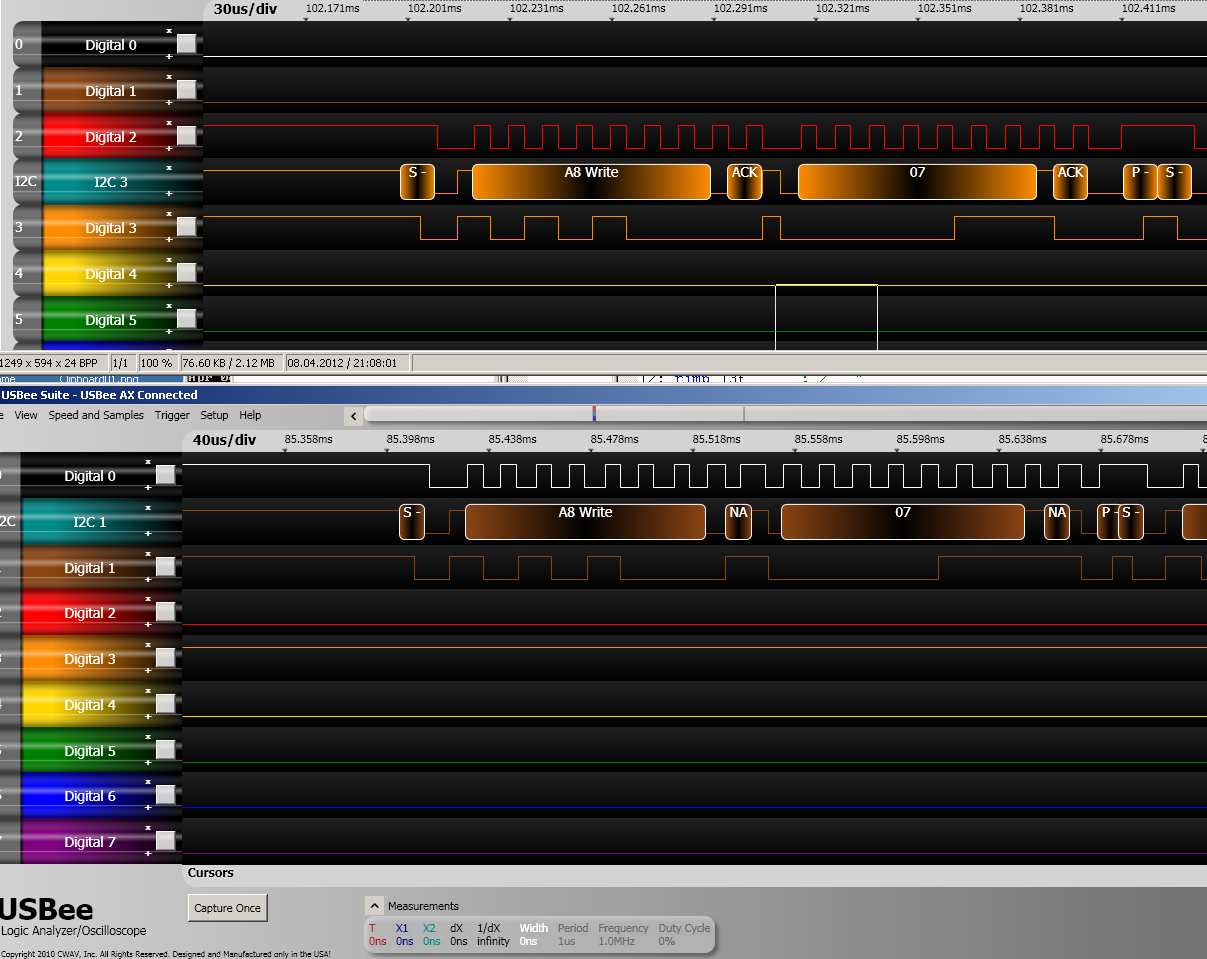The height and width of the screenshot is (959, 1207).
Task: Click the 40us/div timebase label
Action: click(224, 440)
